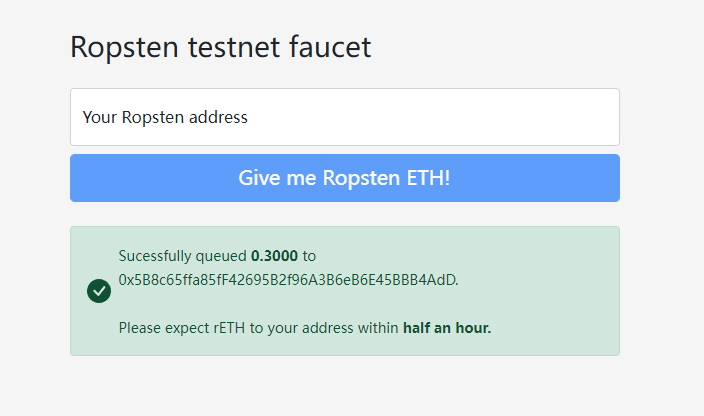Click the words "your address within" in the alert
704x416 pixels.
coord(331,328)
